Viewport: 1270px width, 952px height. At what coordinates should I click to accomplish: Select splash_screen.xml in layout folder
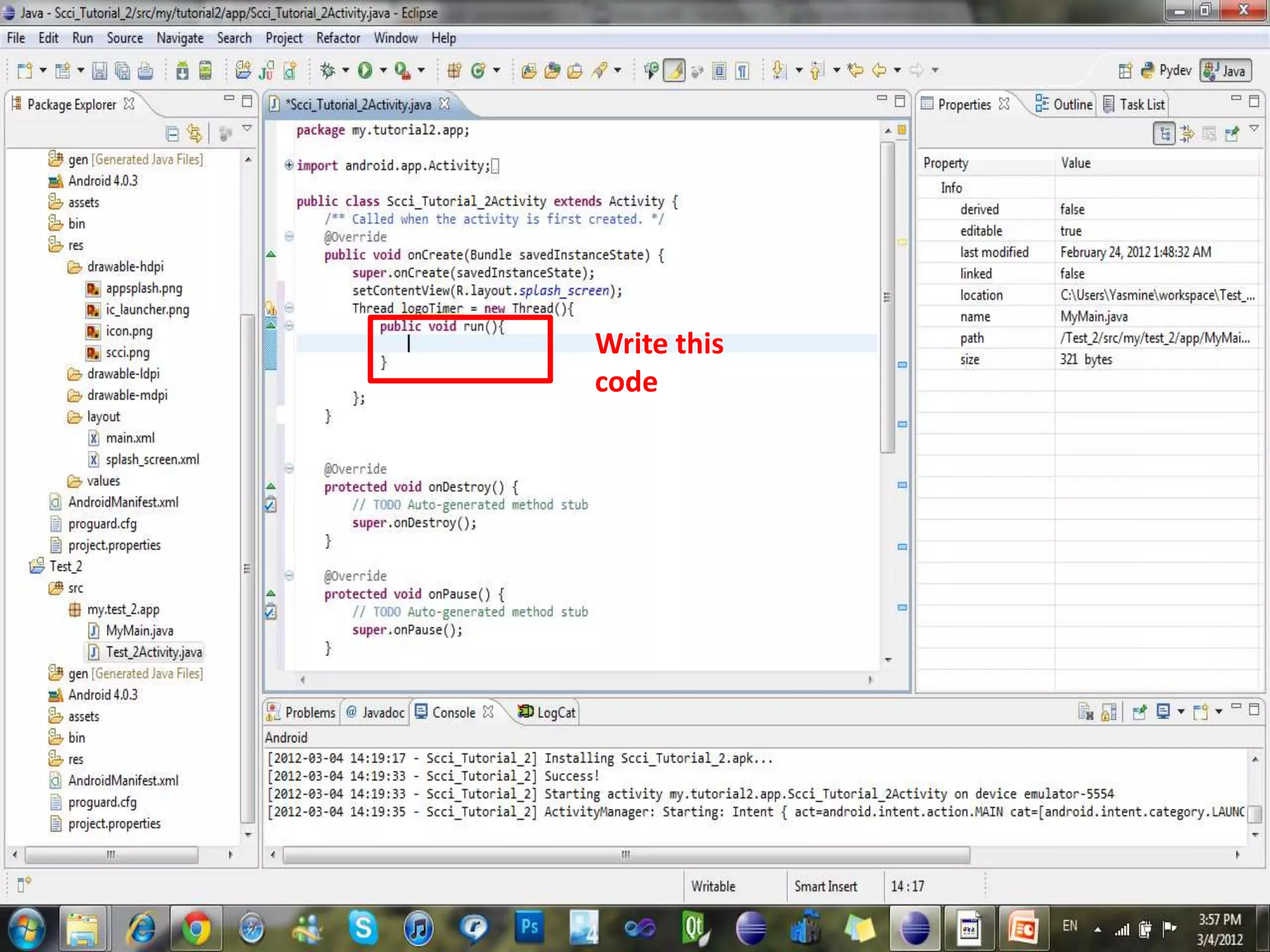tap(144, 459)
